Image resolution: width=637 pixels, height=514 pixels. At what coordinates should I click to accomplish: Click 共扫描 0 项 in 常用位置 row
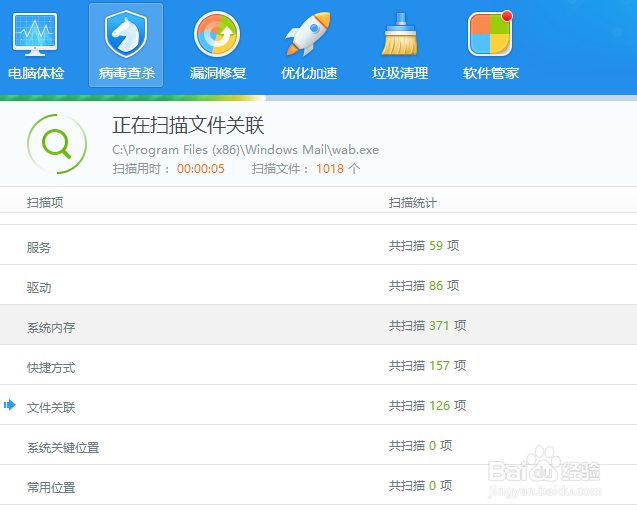coord(420,486)
